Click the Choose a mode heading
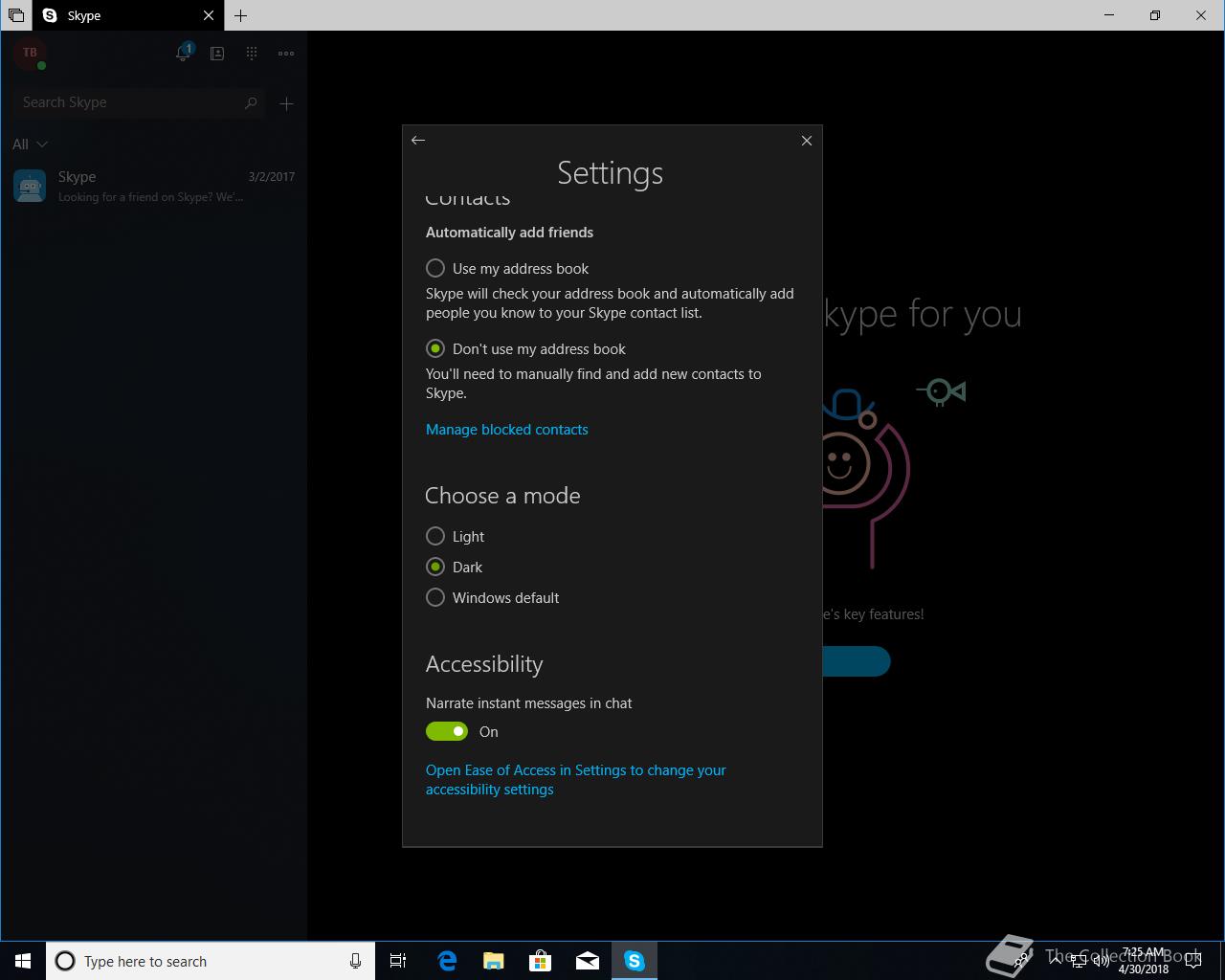The width and height of the screenshot is (1225, 980). 502,496
